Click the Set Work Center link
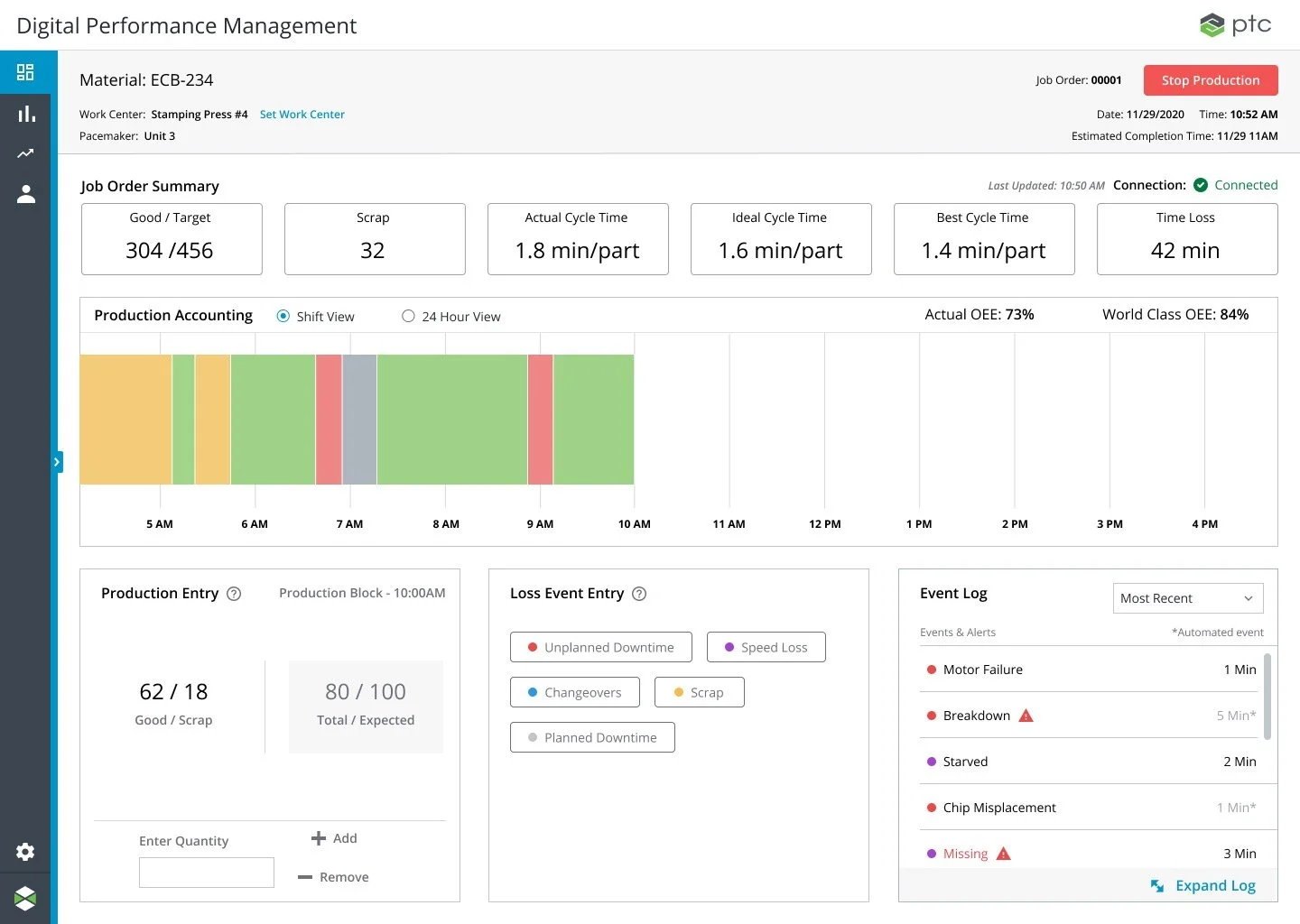This screenshot has height=924, width=1300. [302, 115]
